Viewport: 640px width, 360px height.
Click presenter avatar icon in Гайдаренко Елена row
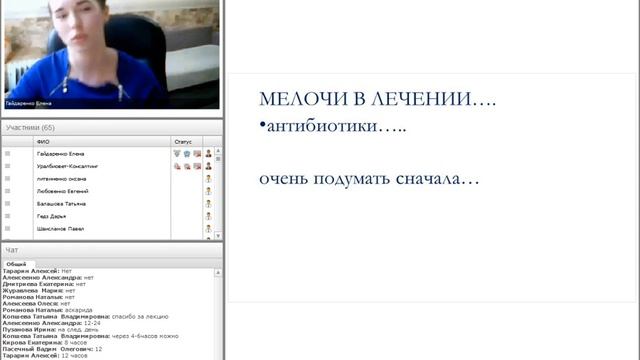point(209,153)
